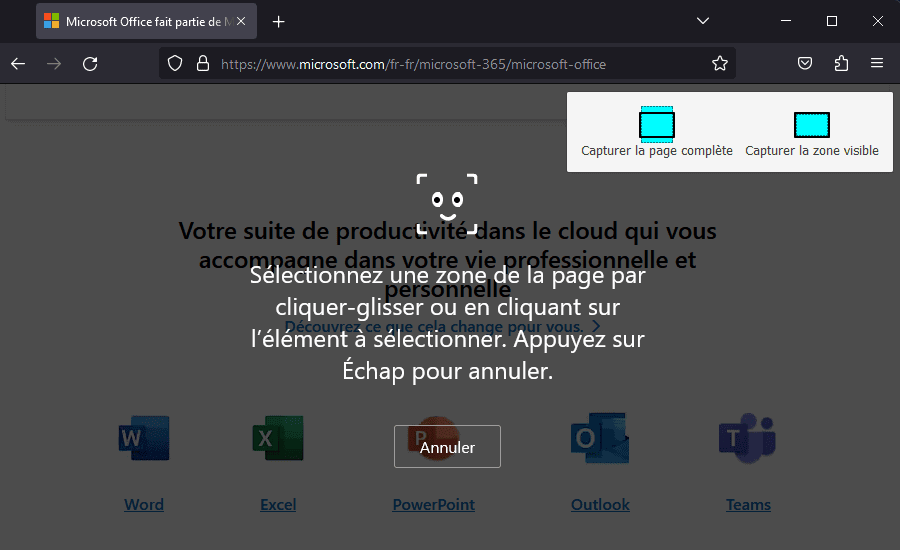Click the Annuler button
The height and width of the screenshot is (550, 900).
pyautogui.click(x=447, y=447)
